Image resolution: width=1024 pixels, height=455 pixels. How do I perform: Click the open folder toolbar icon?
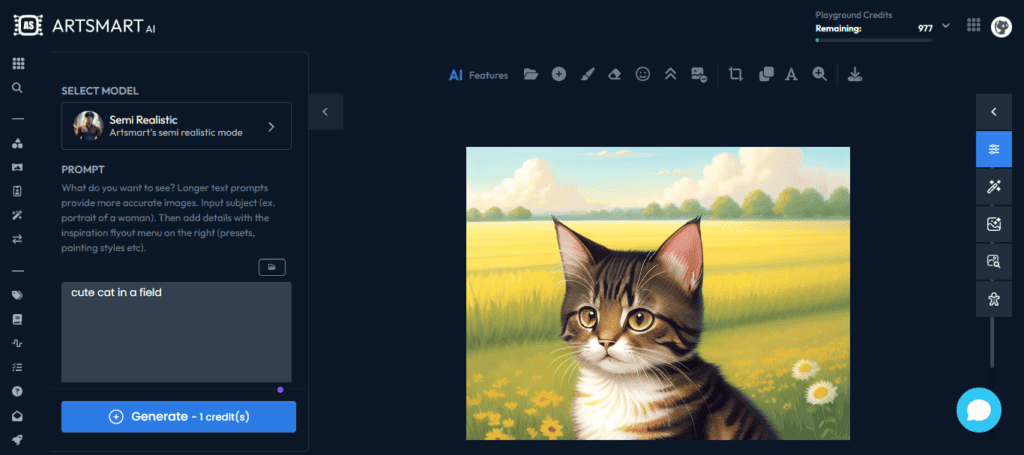531,74
